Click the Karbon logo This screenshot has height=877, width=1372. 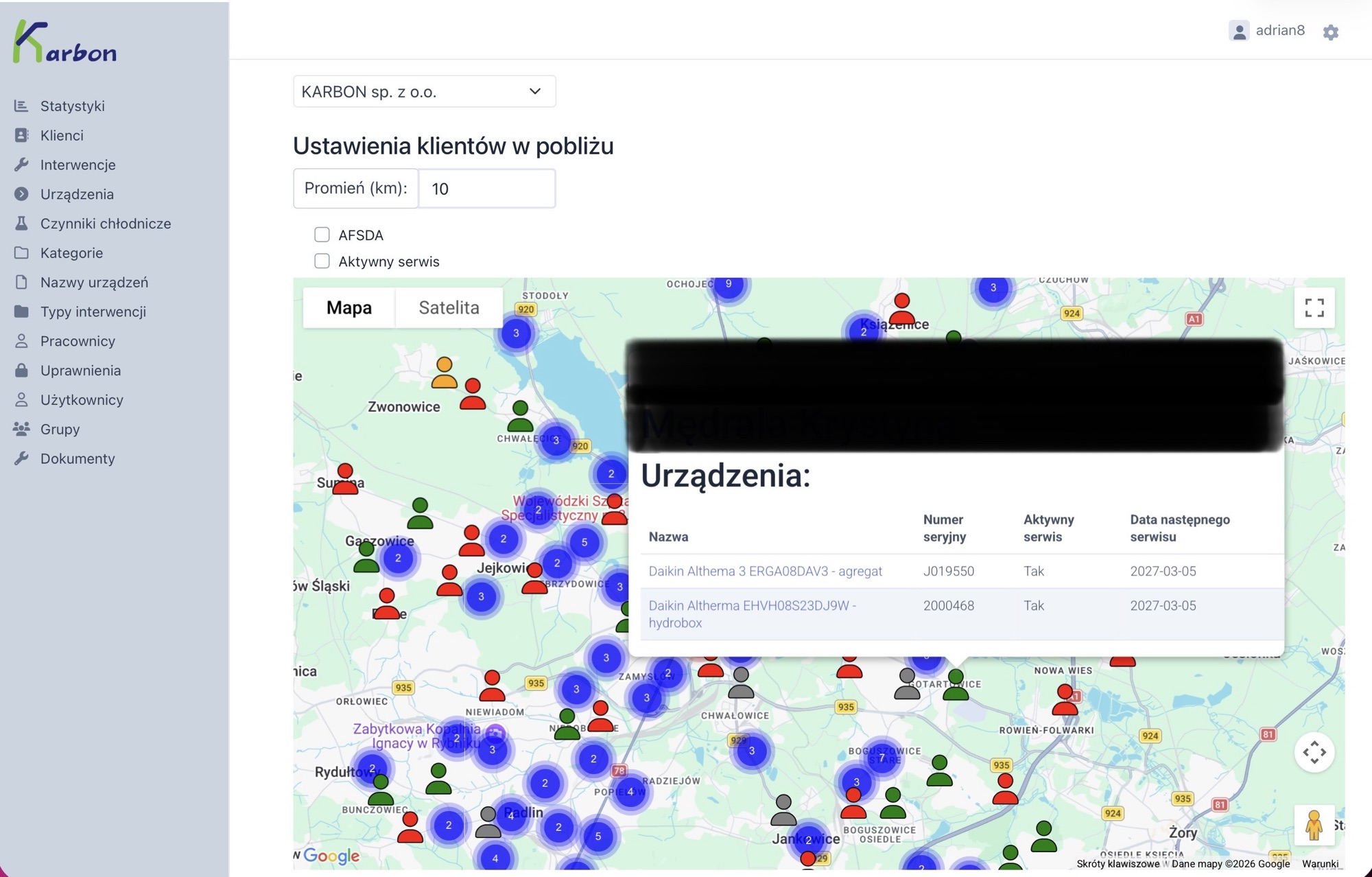(65, 43)
